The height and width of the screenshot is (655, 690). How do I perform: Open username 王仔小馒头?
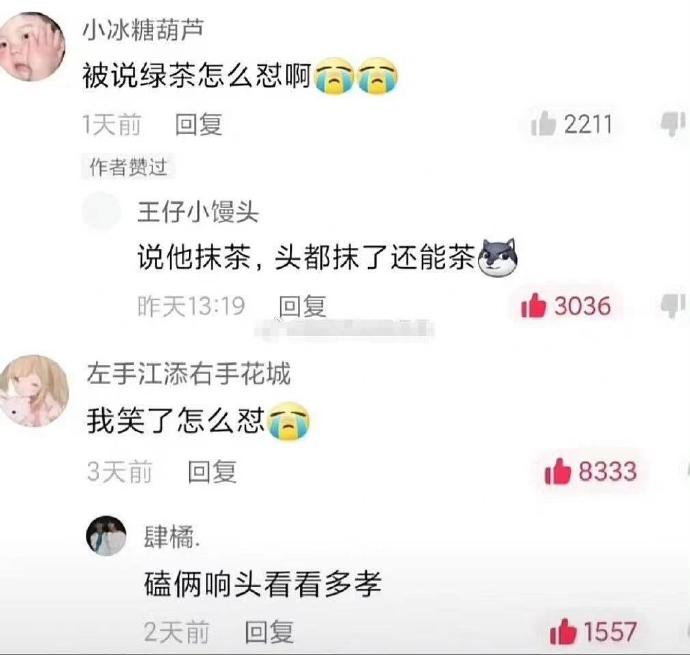[x=198, y=212]
